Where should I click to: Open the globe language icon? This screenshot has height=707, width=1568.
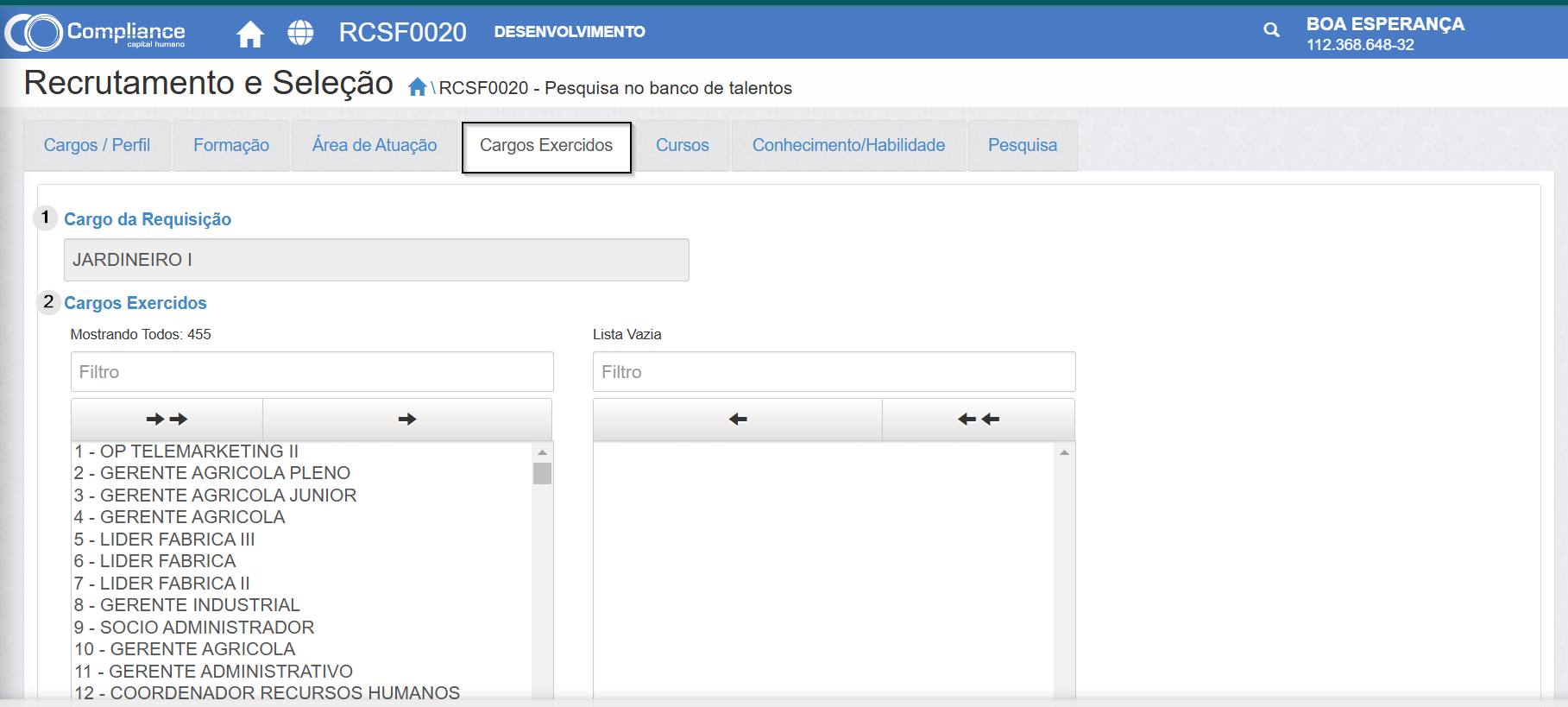pos(300,33)
